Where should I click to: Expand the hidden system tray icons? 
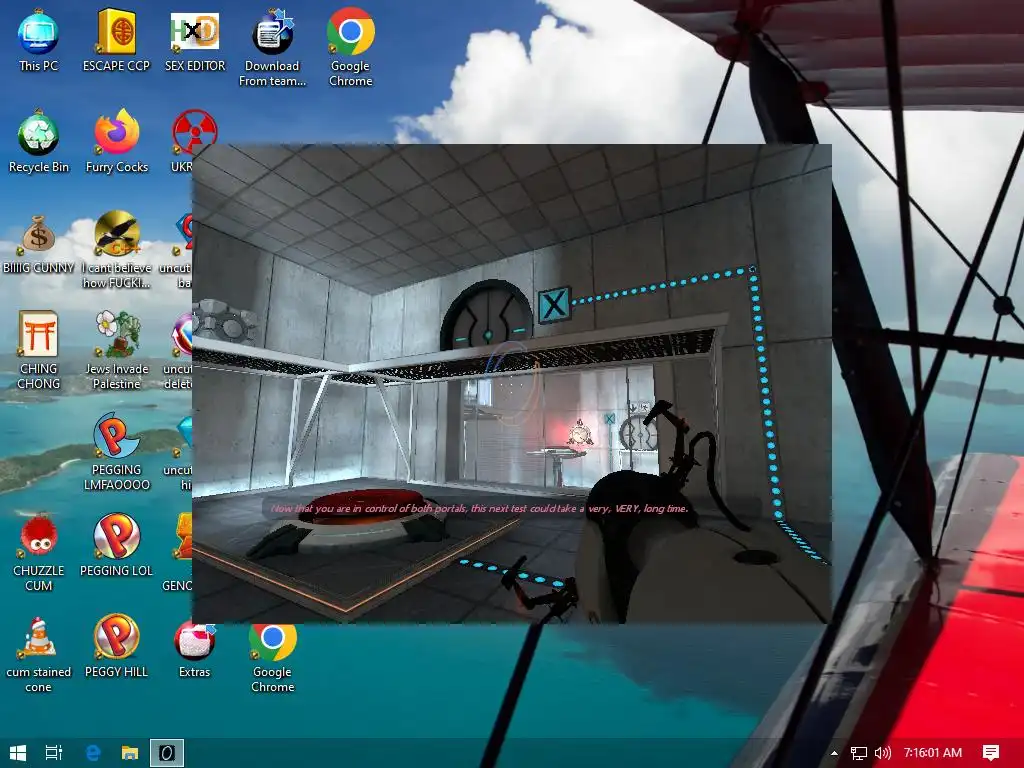[x=834, y=753]
